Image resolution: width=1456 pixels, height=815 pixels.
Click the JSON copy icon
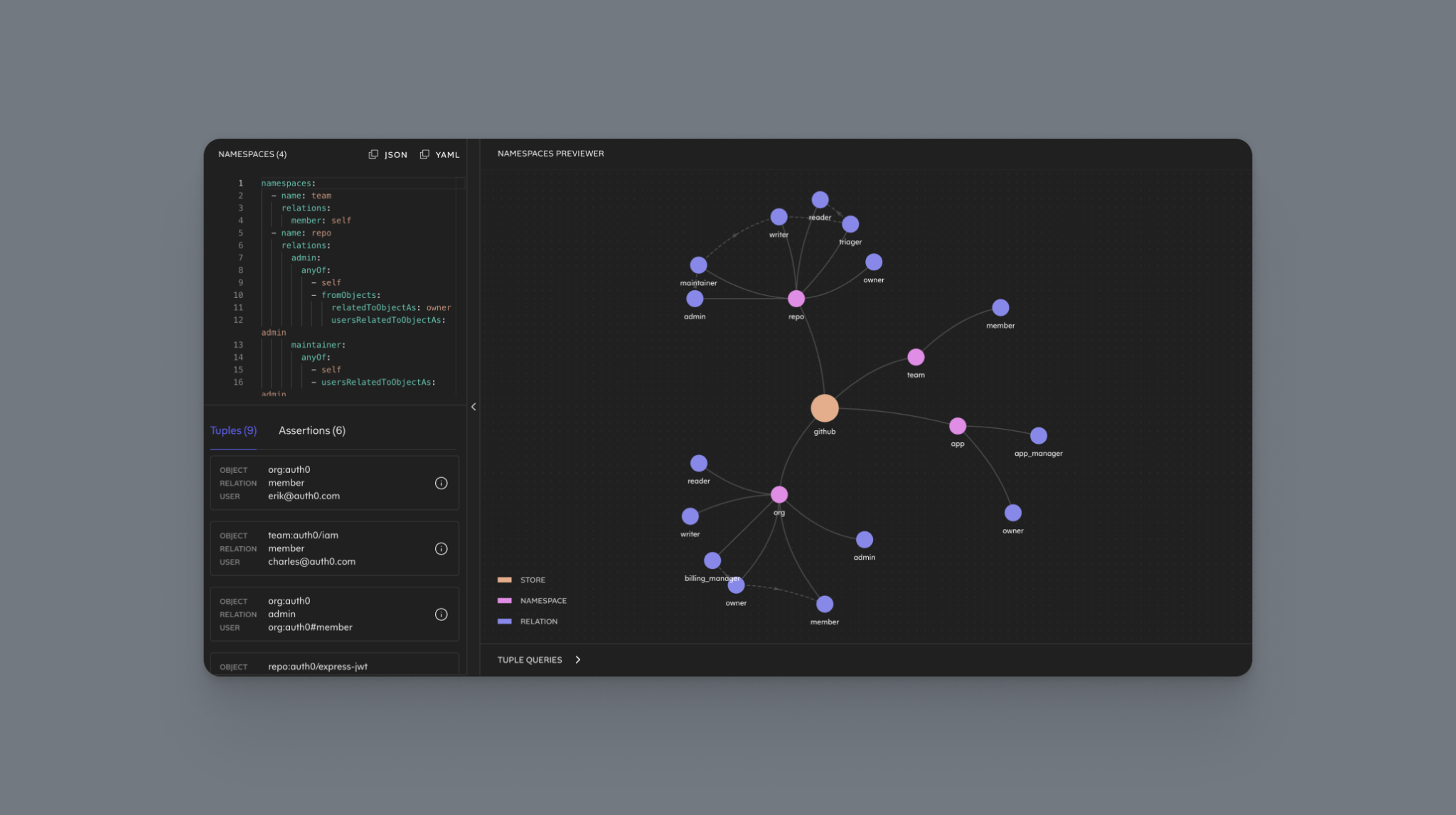click(373, 154)
